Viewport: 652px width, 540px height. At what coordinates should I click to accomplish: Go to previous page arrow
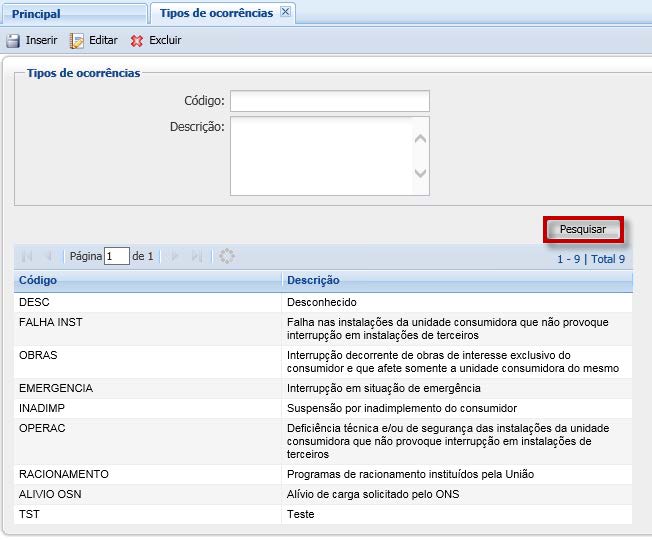tap(48, 256)
